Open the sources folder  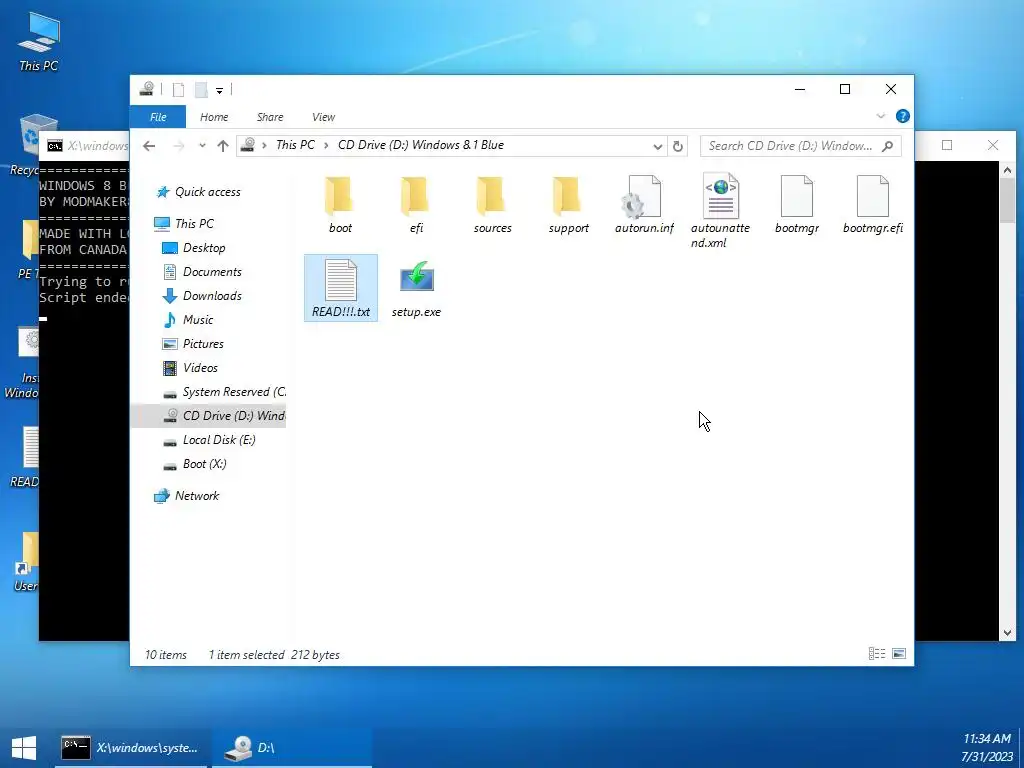492,204
